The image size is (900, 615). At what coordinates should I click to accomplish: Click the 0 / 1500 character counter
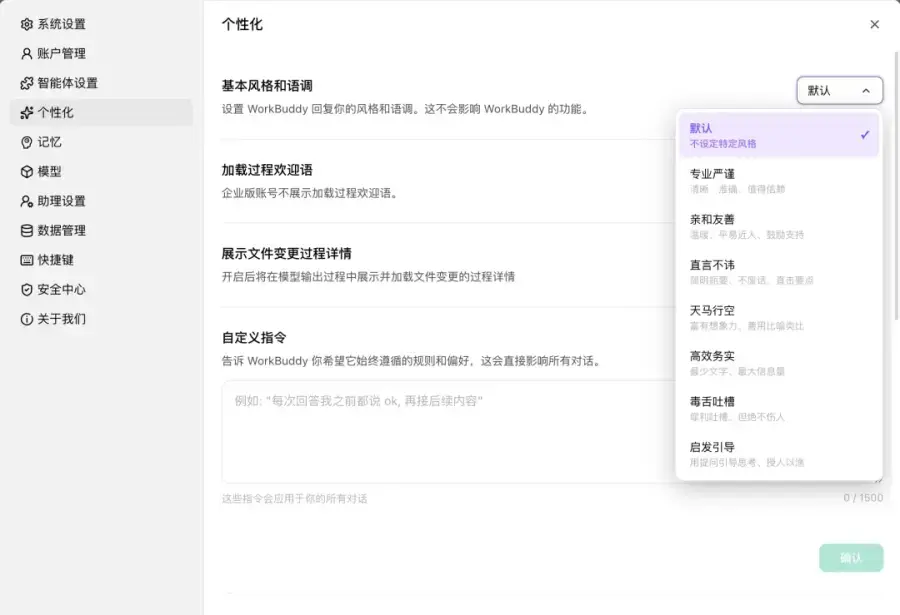(863, 498)
